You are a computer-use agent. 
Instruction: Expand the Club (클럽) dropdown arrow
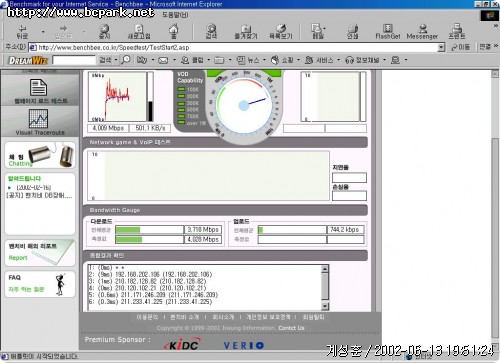click(x=209, y=60)
